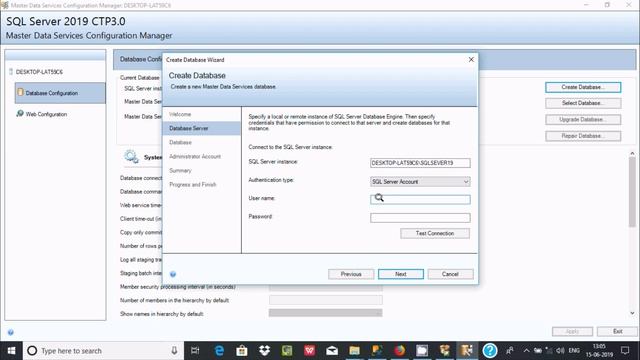640x360 pixels.
Task: Click the User name input field
Action: 420,199
